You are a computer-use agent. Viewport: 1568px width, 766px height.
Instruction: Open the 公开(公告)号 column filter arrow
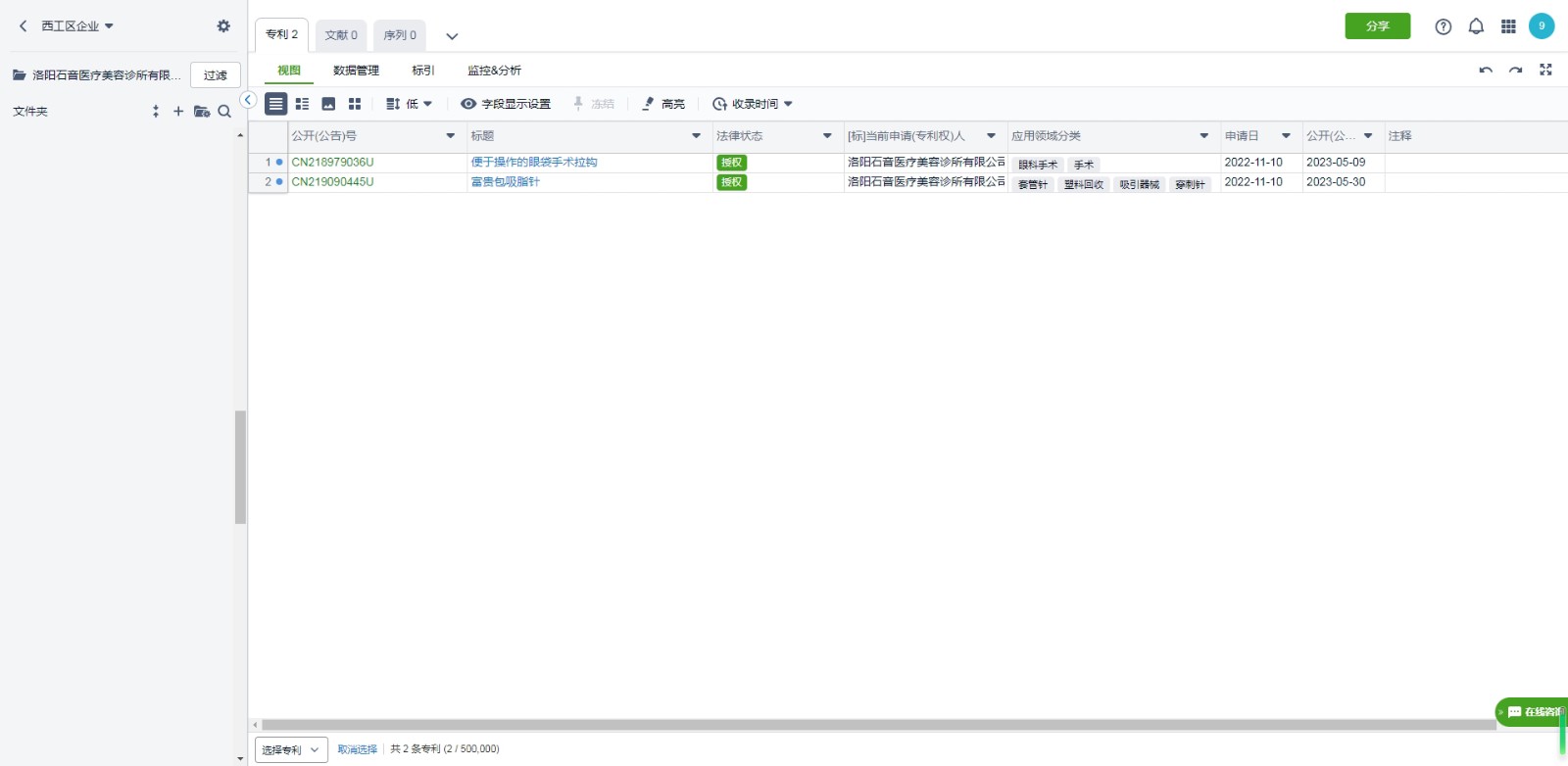point(451,136)
